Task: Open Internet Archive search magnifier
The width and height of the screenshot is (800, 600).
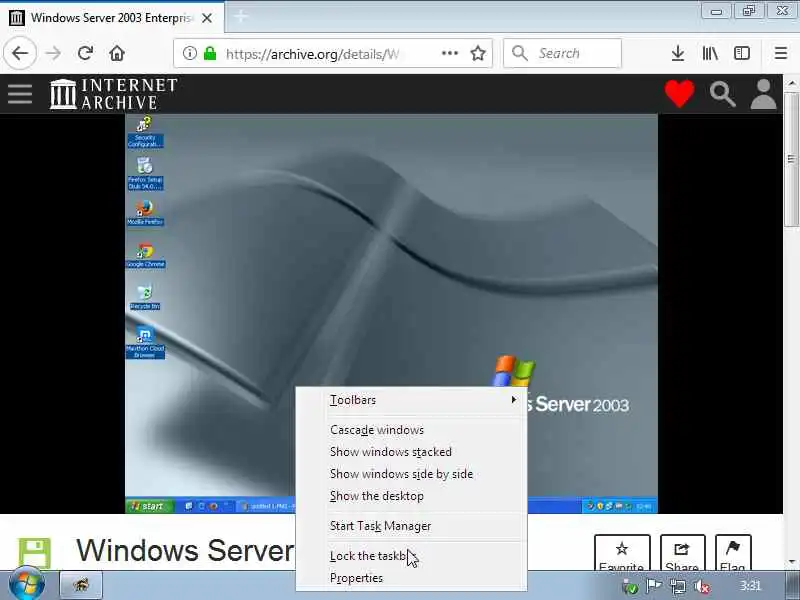Action: click(722, 94)
